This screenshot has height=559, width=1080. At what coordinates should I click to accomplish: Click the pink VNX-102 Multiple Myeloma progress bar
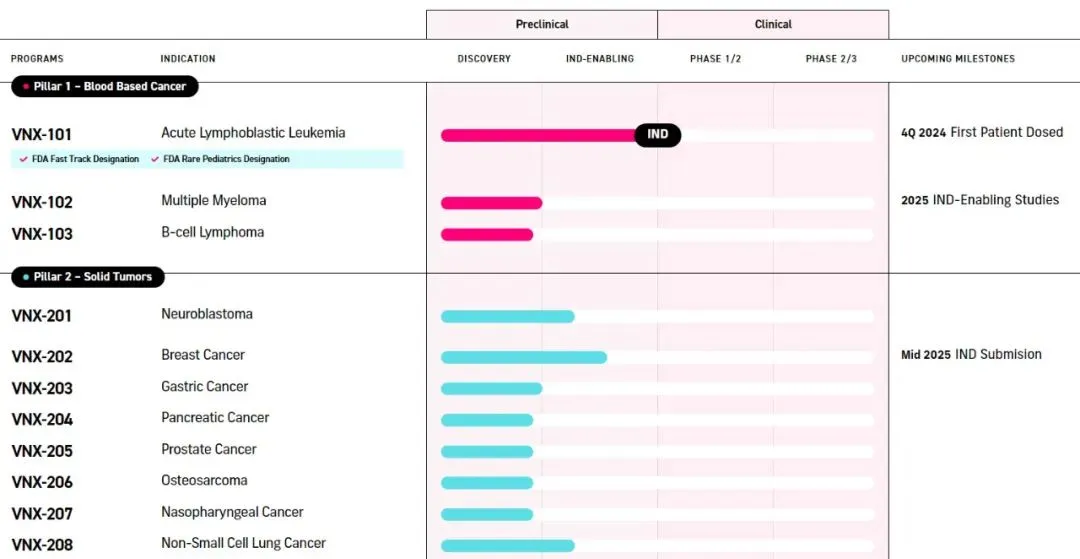click(x=492, y=203)
